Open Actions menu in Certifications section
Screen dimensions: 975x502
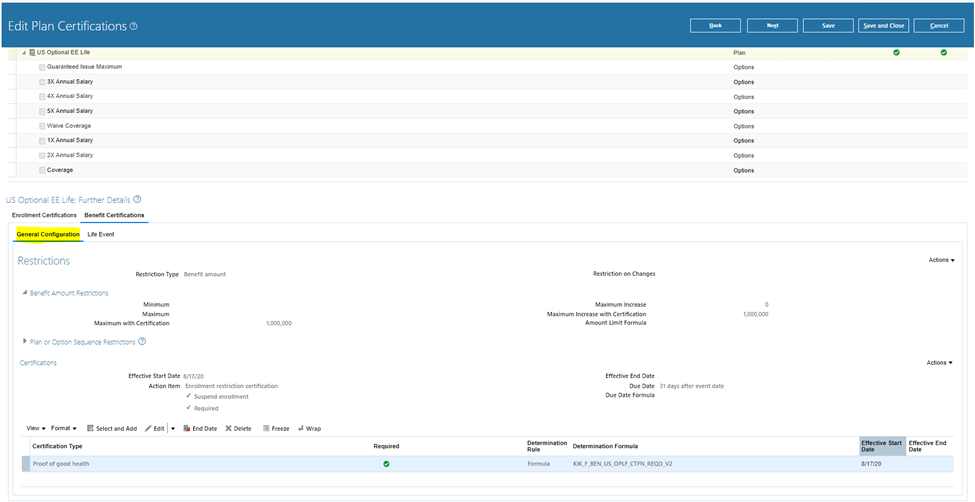940,363
